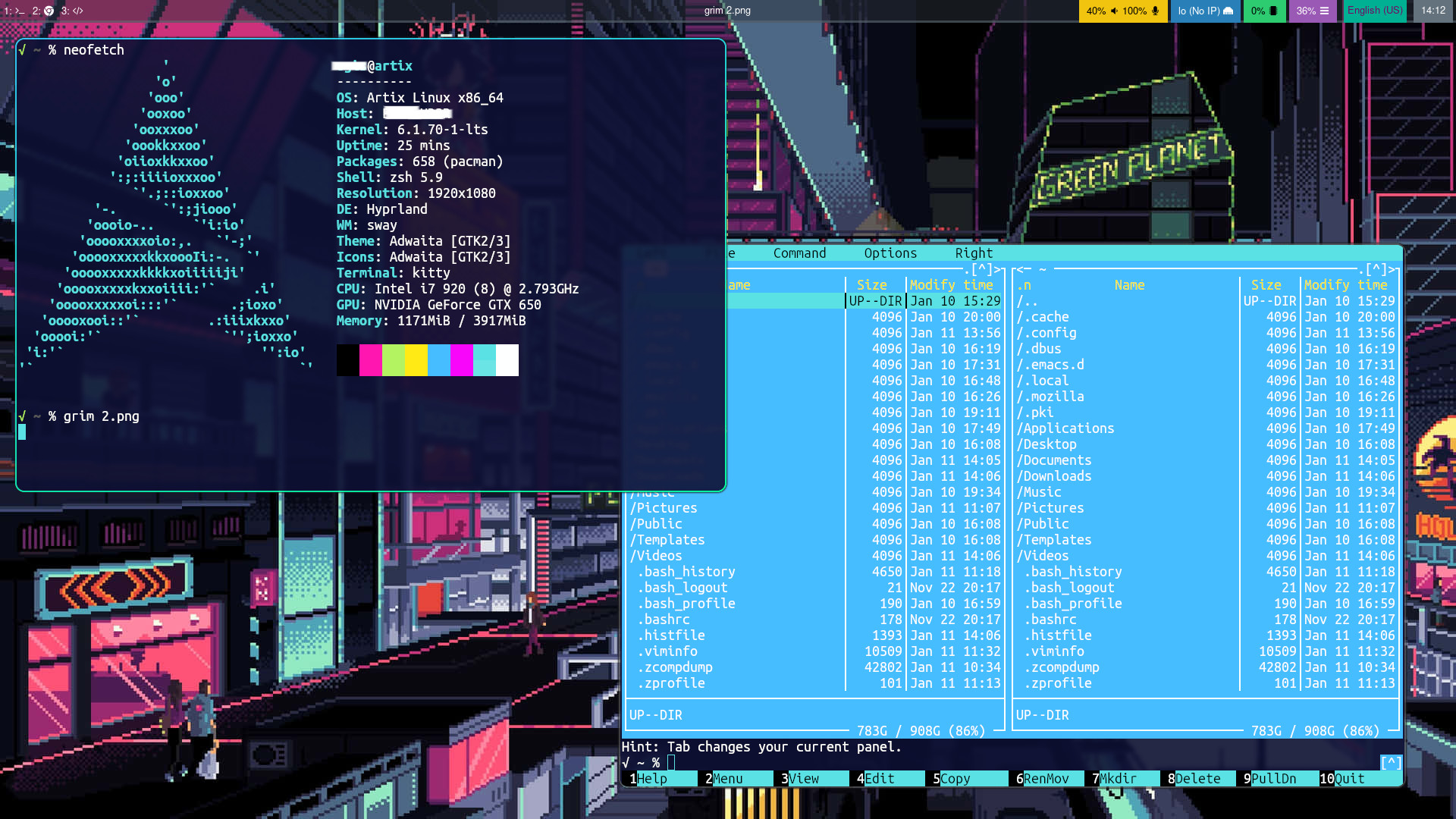Switch to workspace 2 browser icon

point(49,11)
